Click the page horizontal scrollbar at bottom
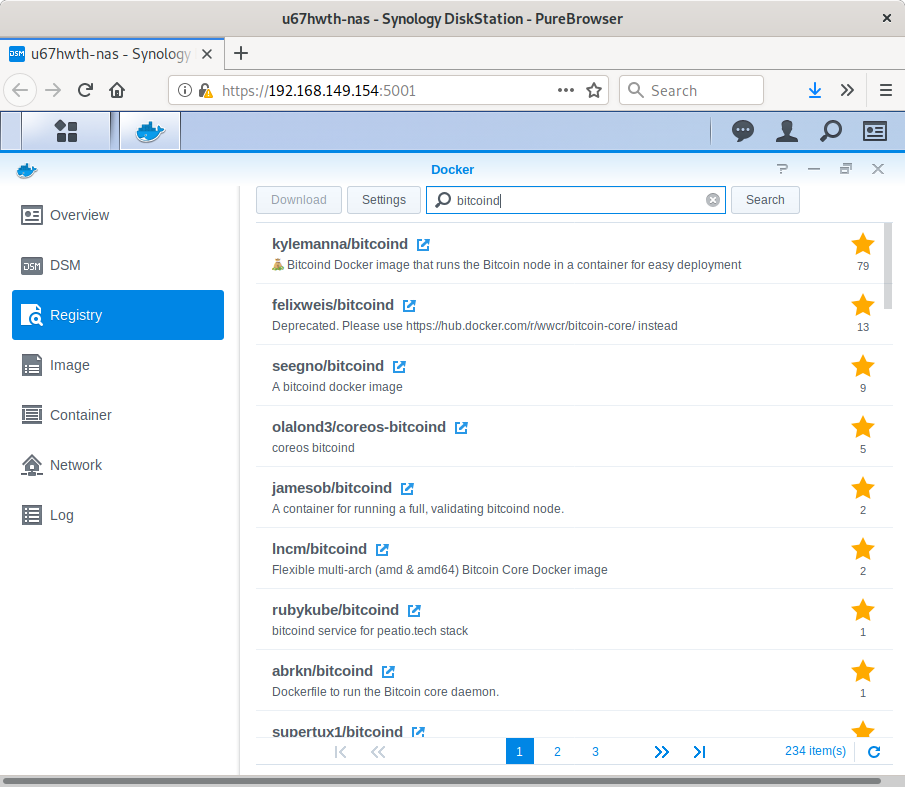This screenshot has height=787, width=905. click(442, 781)
